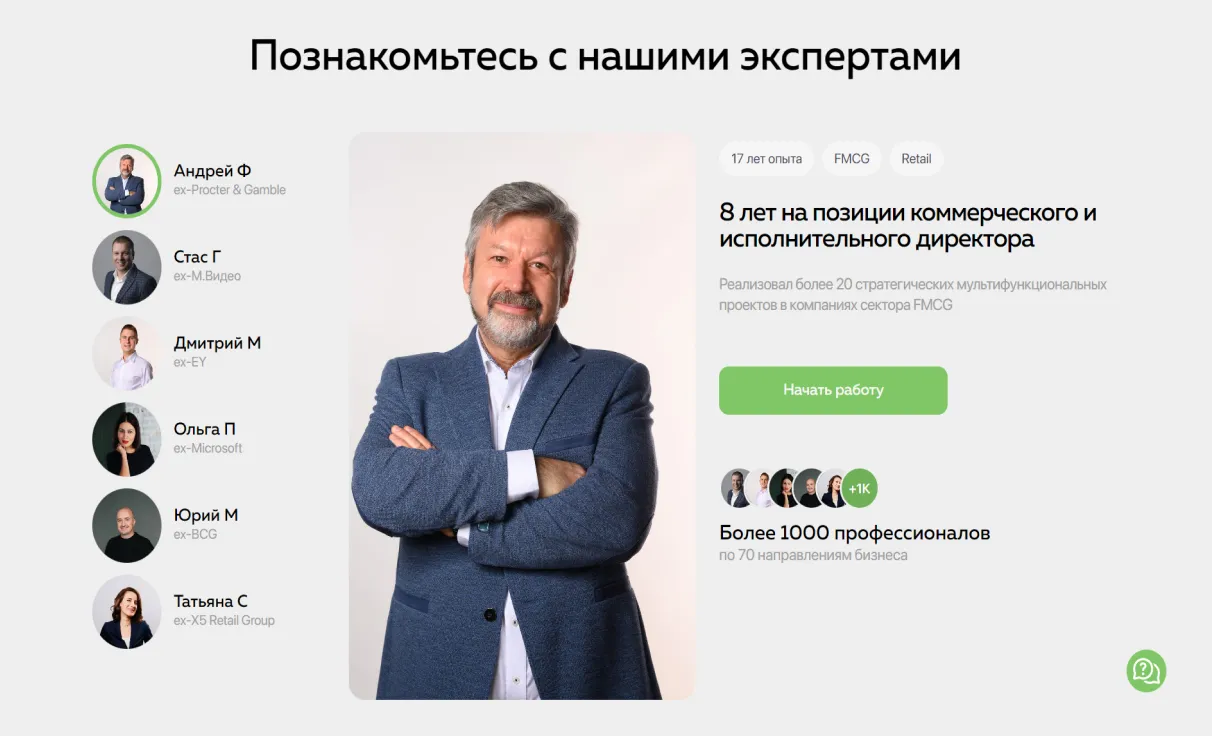Click the green +1K badge
Screen dimensions: 1212x736
[x=859, y=488]
